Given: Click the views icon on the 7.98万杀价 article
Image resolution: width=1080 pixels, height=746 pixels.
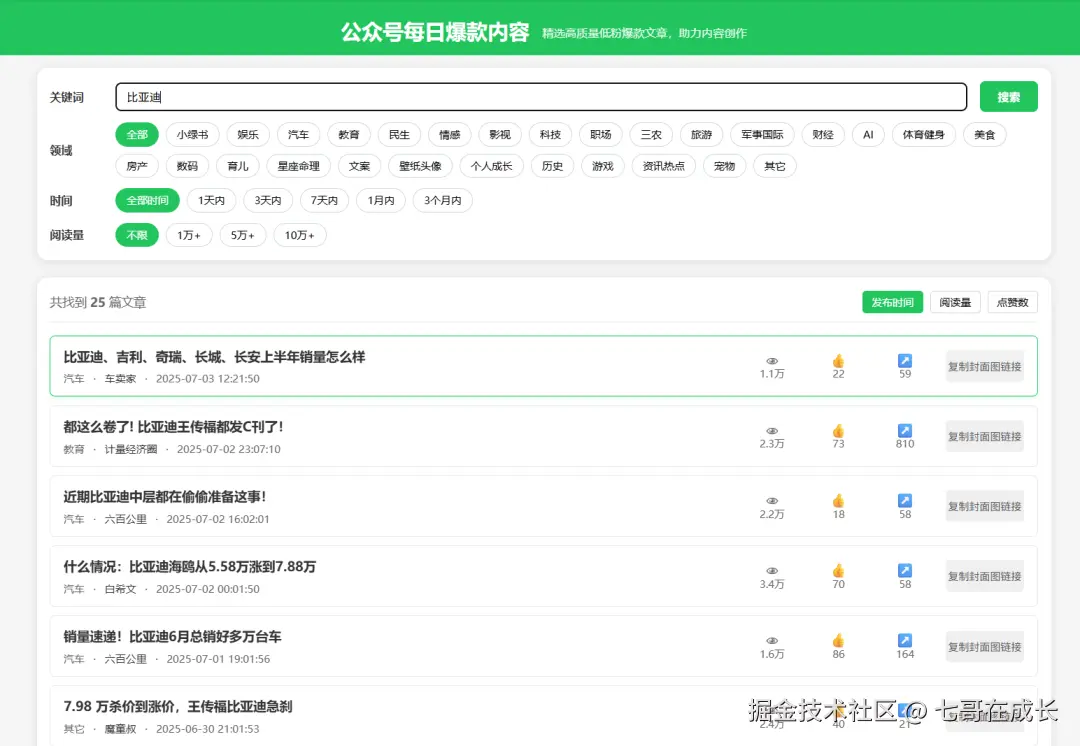Looking at the screenshot, I should pos(771,708).
